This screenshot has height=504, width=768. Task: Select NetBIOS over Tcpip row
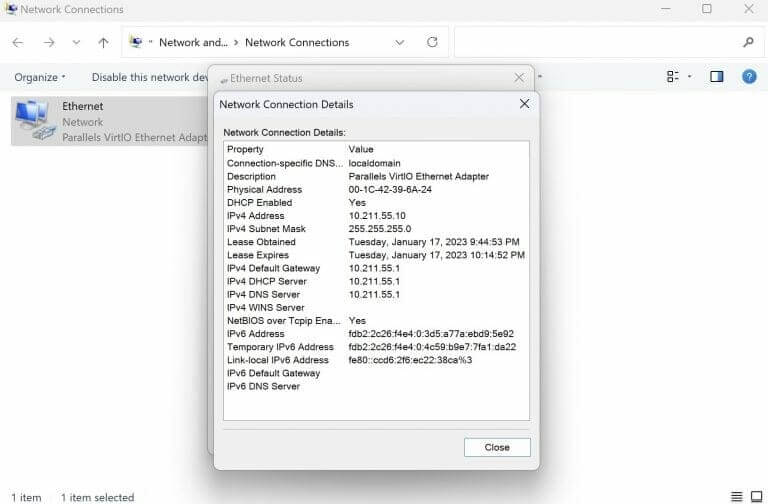click(376, 321)
